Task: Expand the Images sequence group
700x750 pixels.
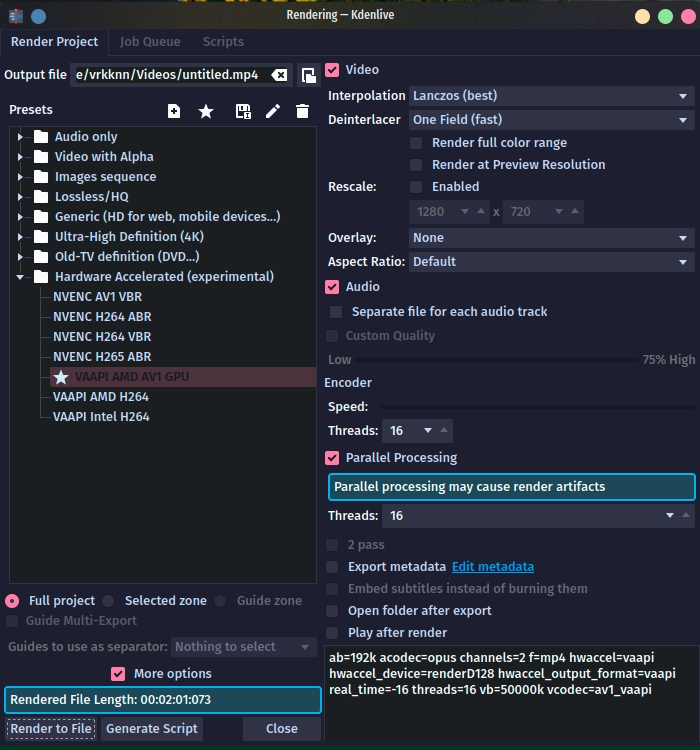Action: 20,177
